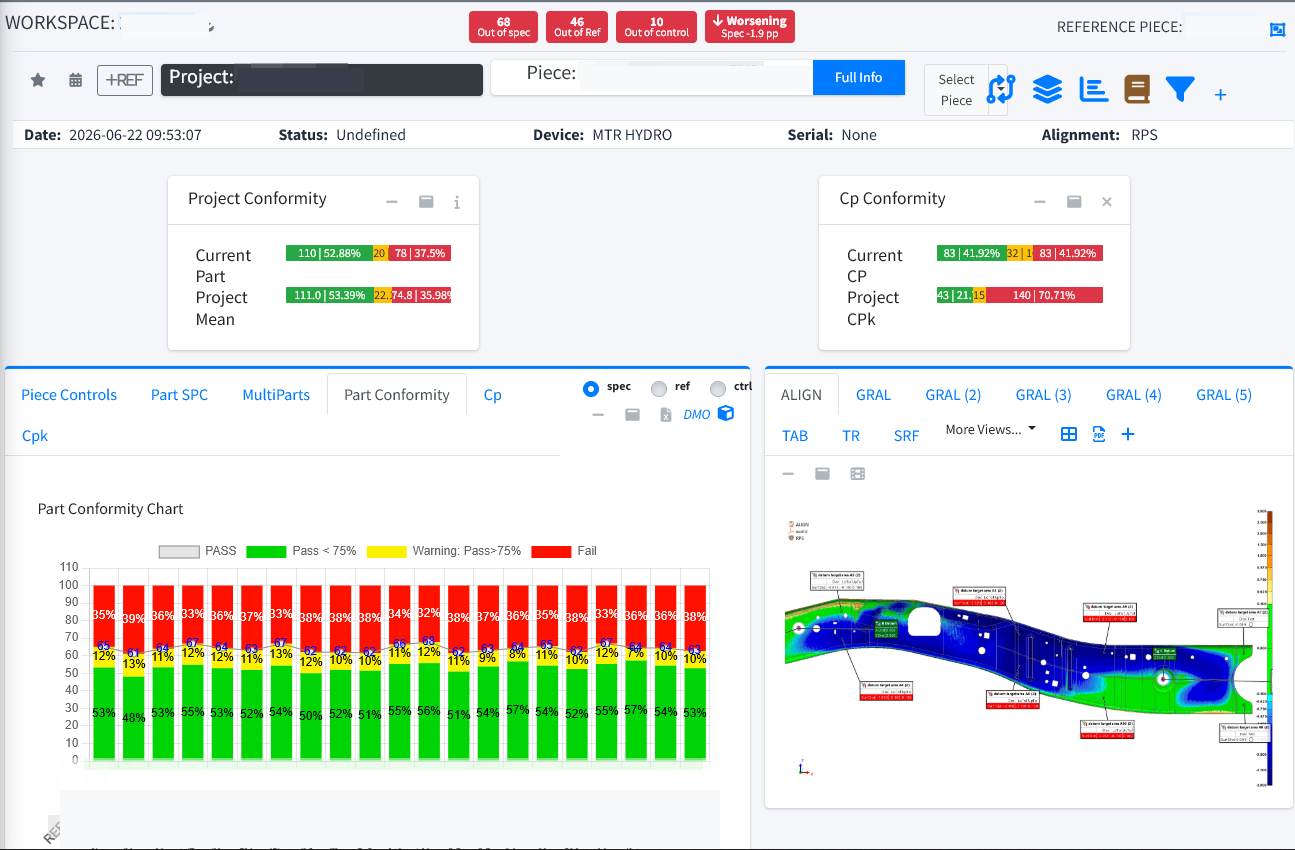Click the red Fail legend swatch

point(551,551)
